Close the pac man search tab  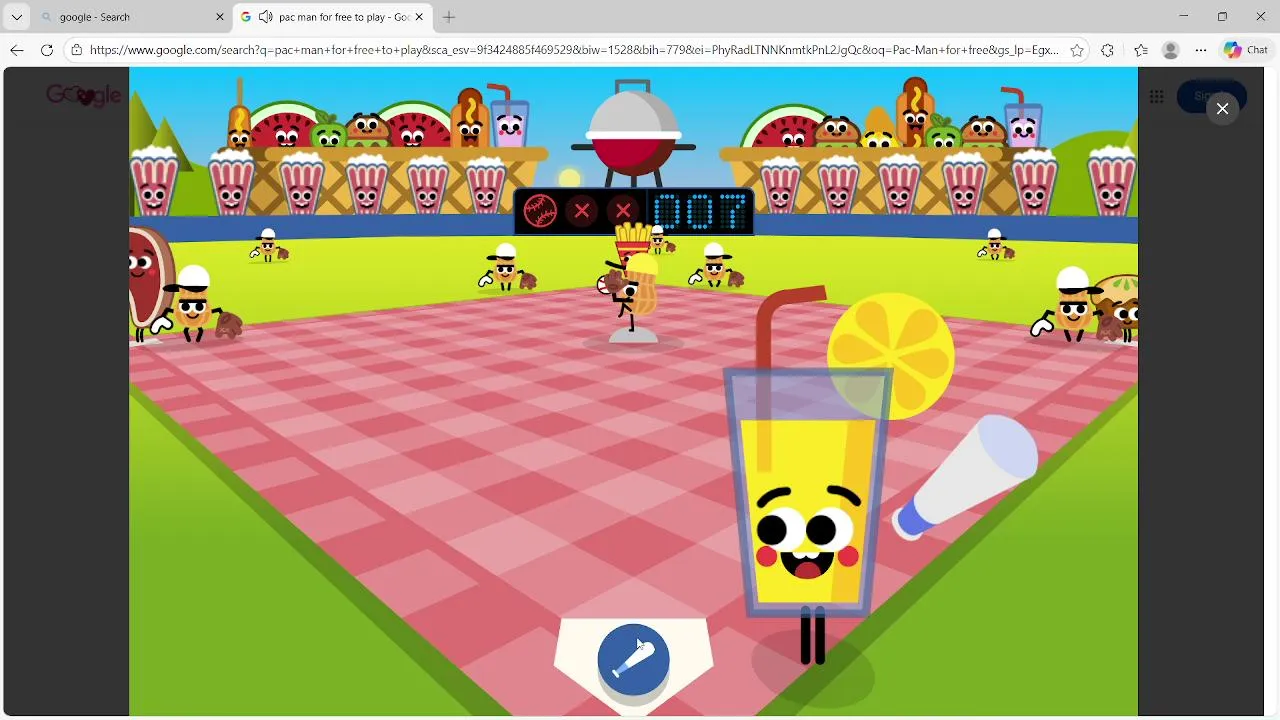pos(419,17)
